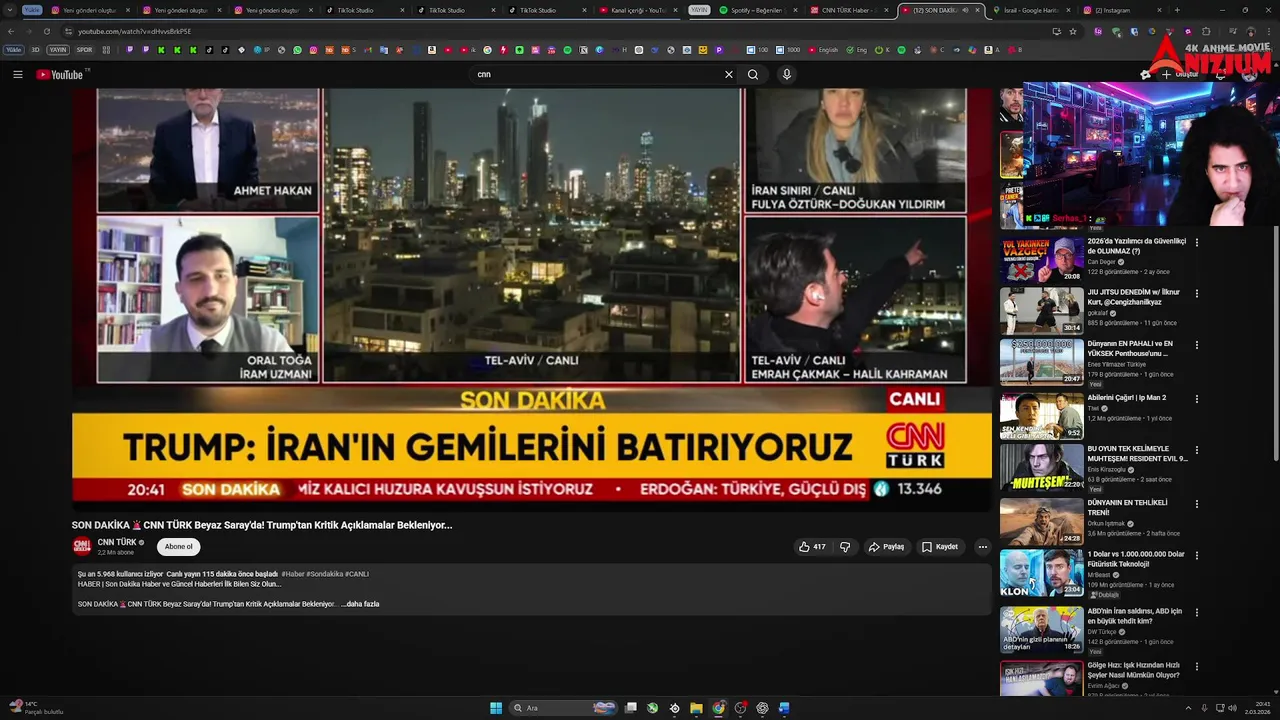Dislike the video with thumbs-down icon
1280x720 pixels.
845,547
